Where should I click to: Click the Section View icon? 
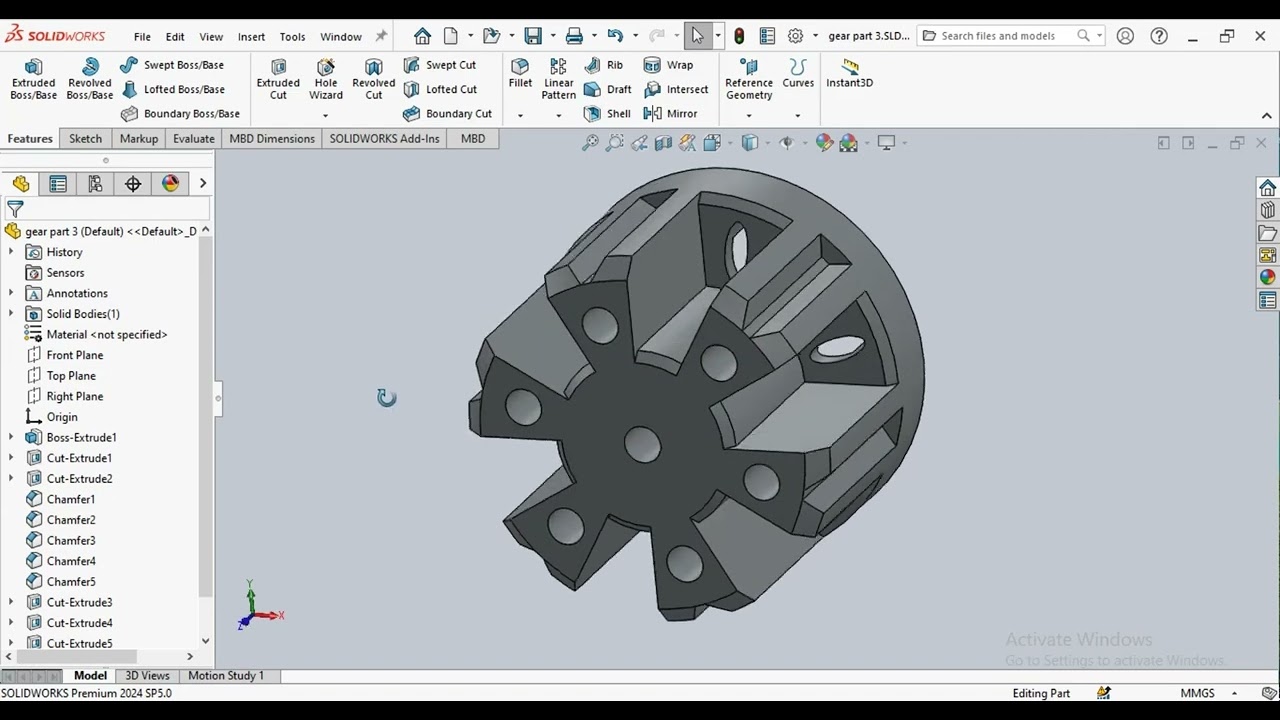point(663,143)
